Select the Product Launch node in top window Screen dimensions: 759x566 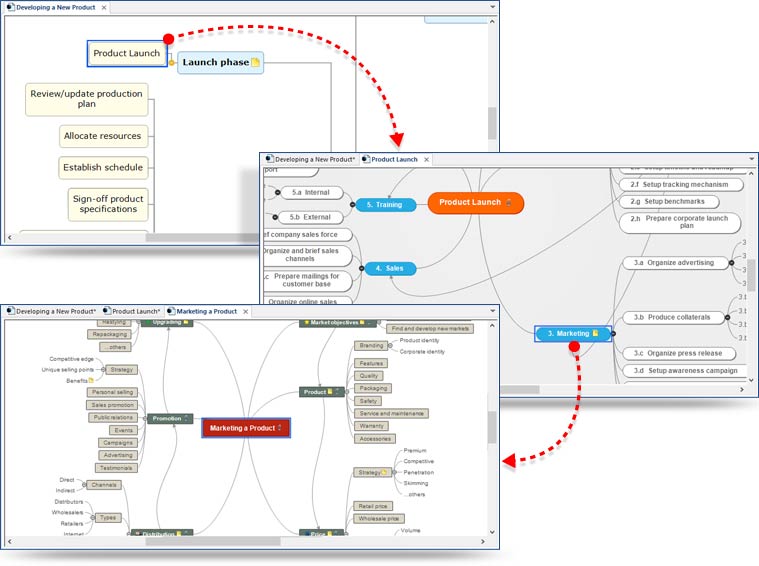127,53
